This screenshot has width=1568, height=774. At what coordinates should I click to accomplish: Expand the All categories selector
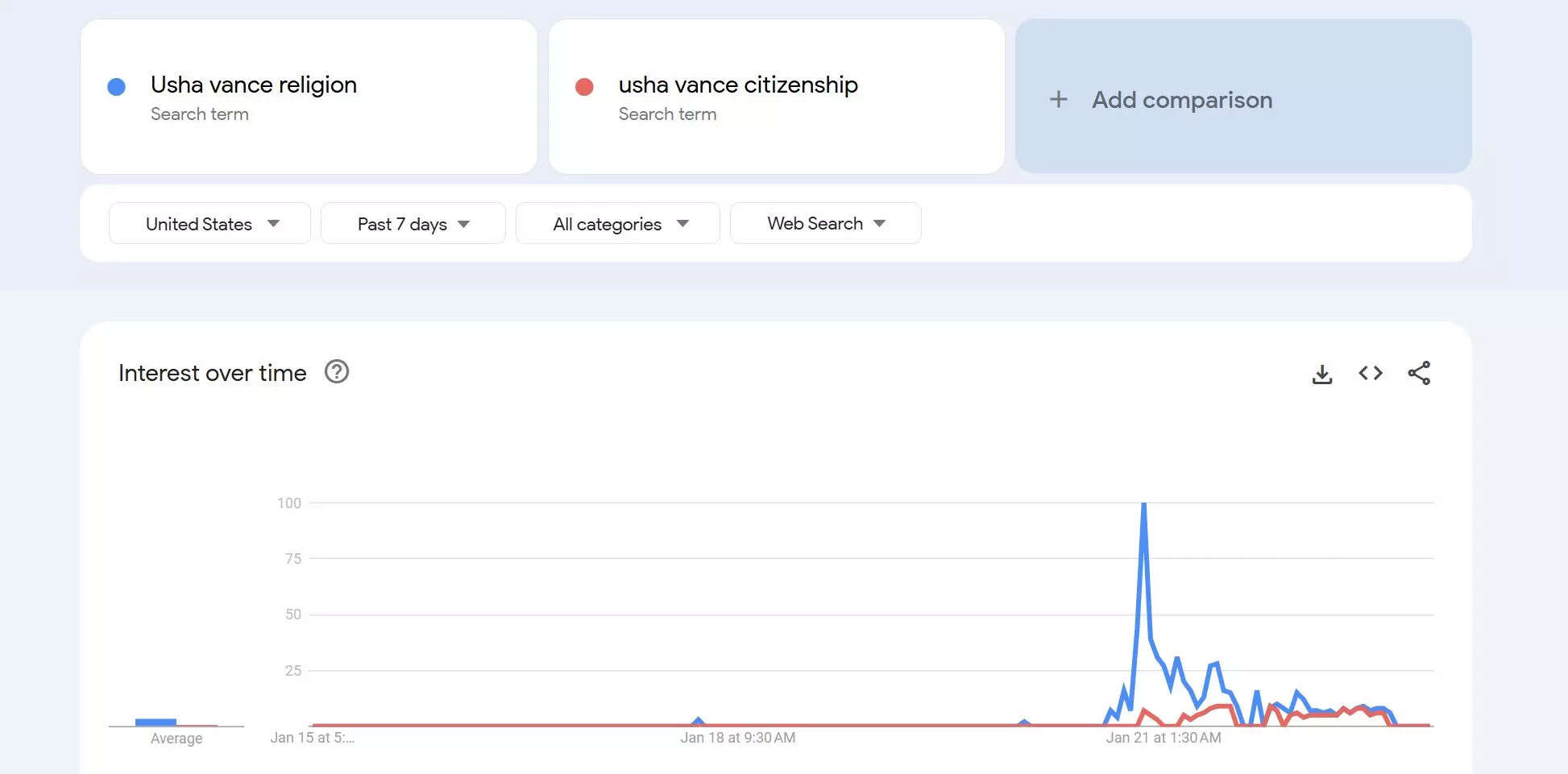pyautogui.click(x=617, y=223)
